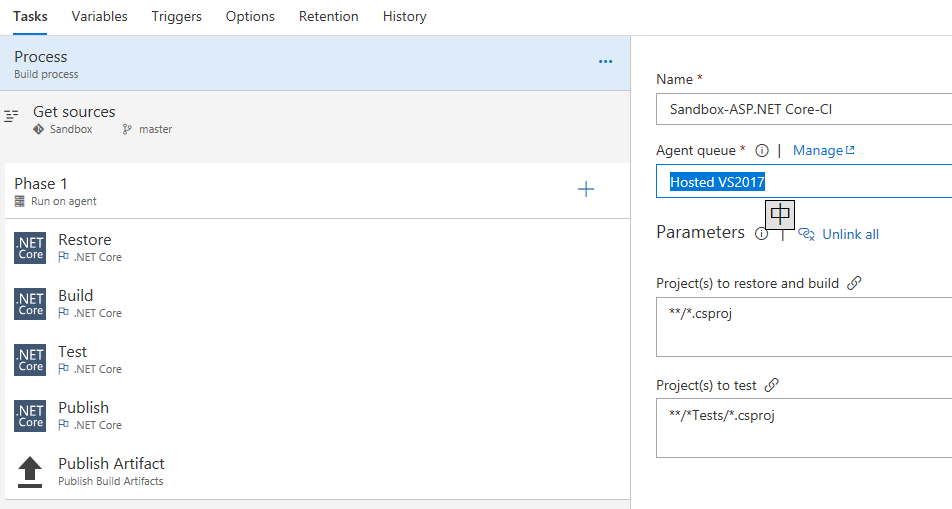Image resolution: width=952 pixels, height=509 pixels.
Task: Click the .NET Core icon beside Test
Action: pos(30,360)
